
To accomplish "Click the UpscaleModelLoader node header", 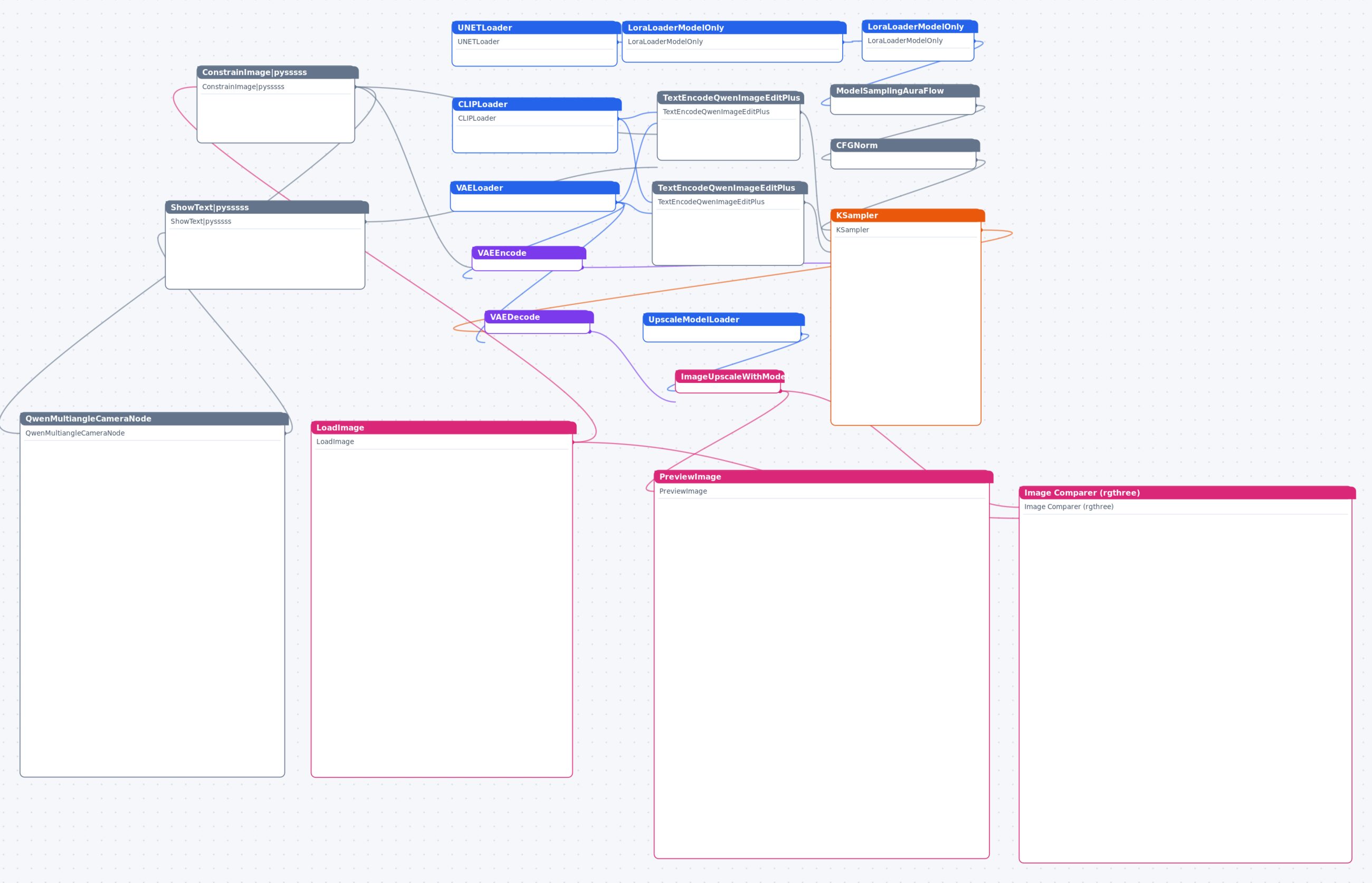I will coord(724,319).
